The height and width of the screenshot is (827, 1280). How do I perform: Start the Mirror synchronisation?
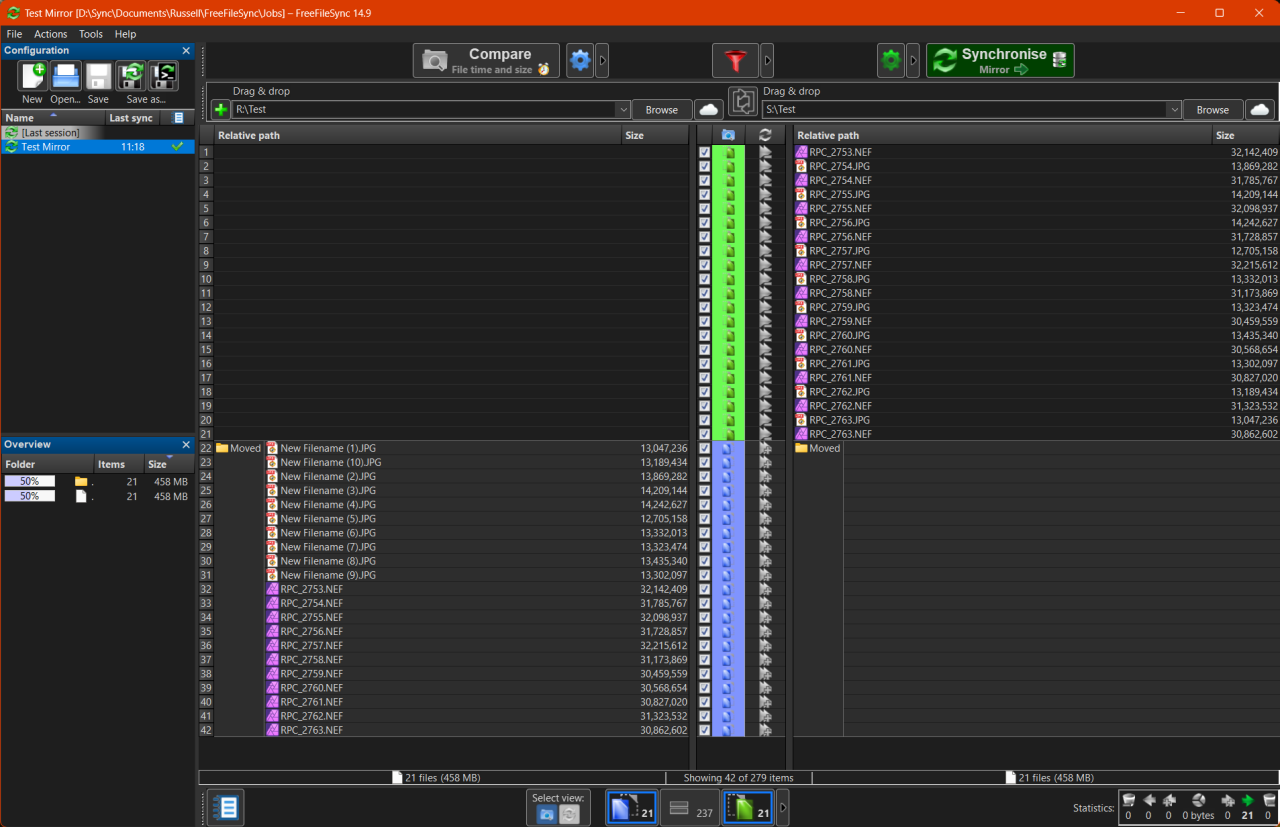tap(999, 60)
